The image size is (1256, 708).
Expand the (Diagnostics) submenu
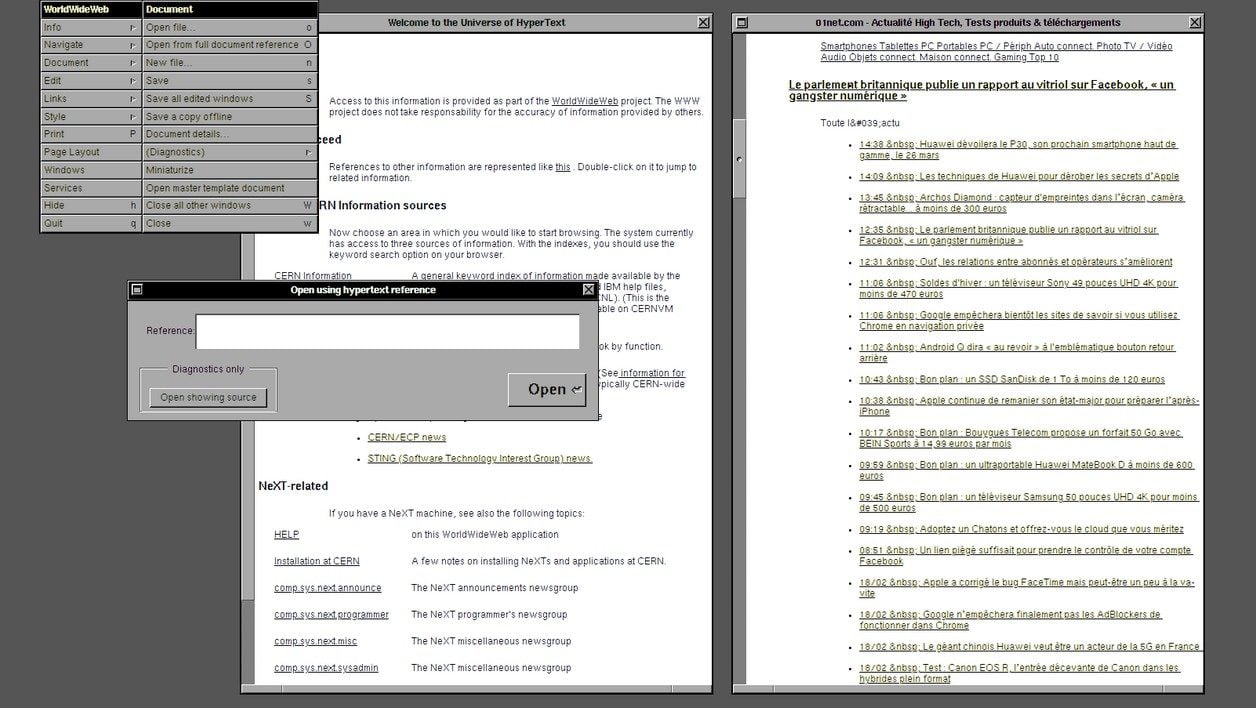coord(230,152)
